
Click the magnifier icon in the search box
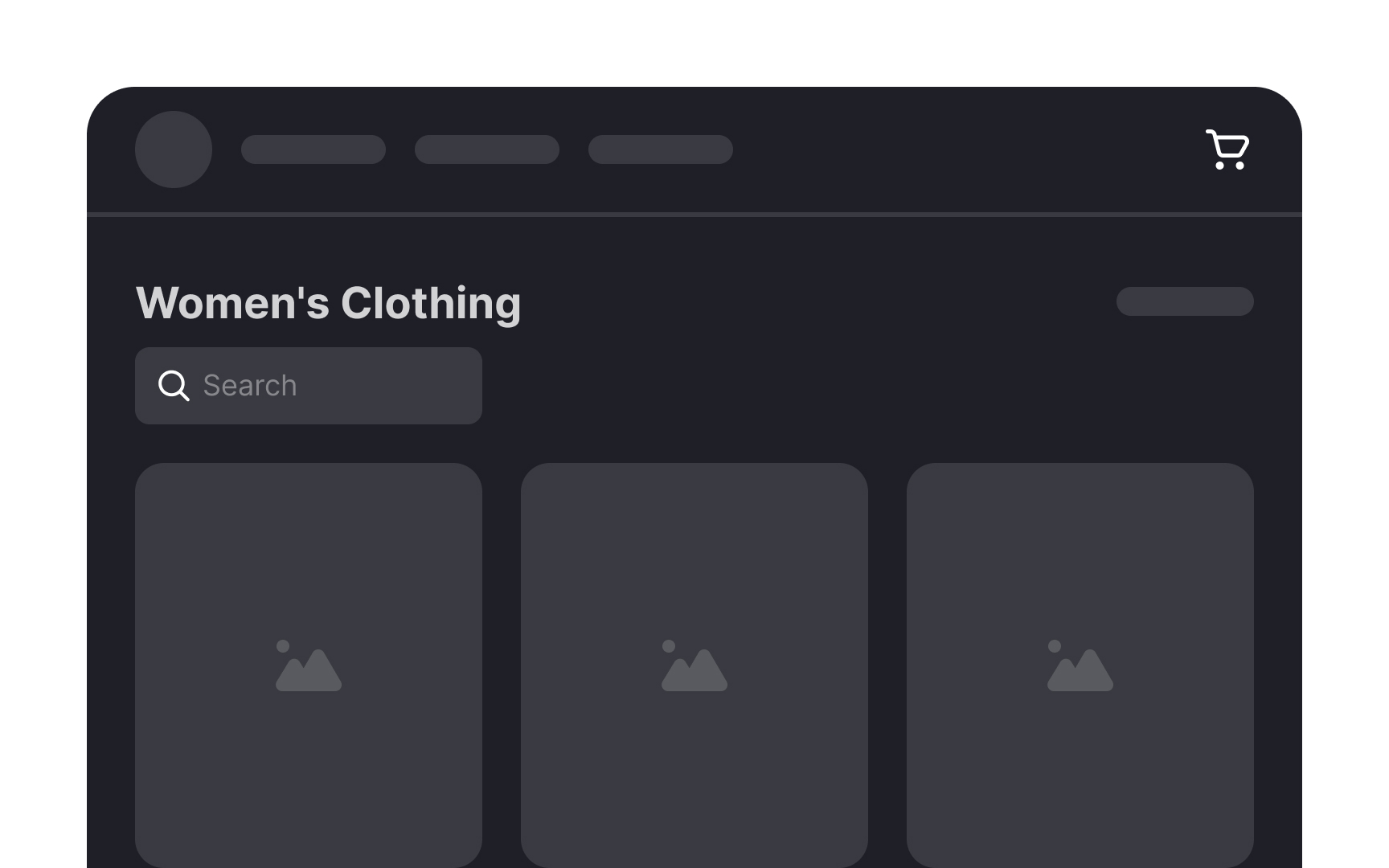[174, 386]
